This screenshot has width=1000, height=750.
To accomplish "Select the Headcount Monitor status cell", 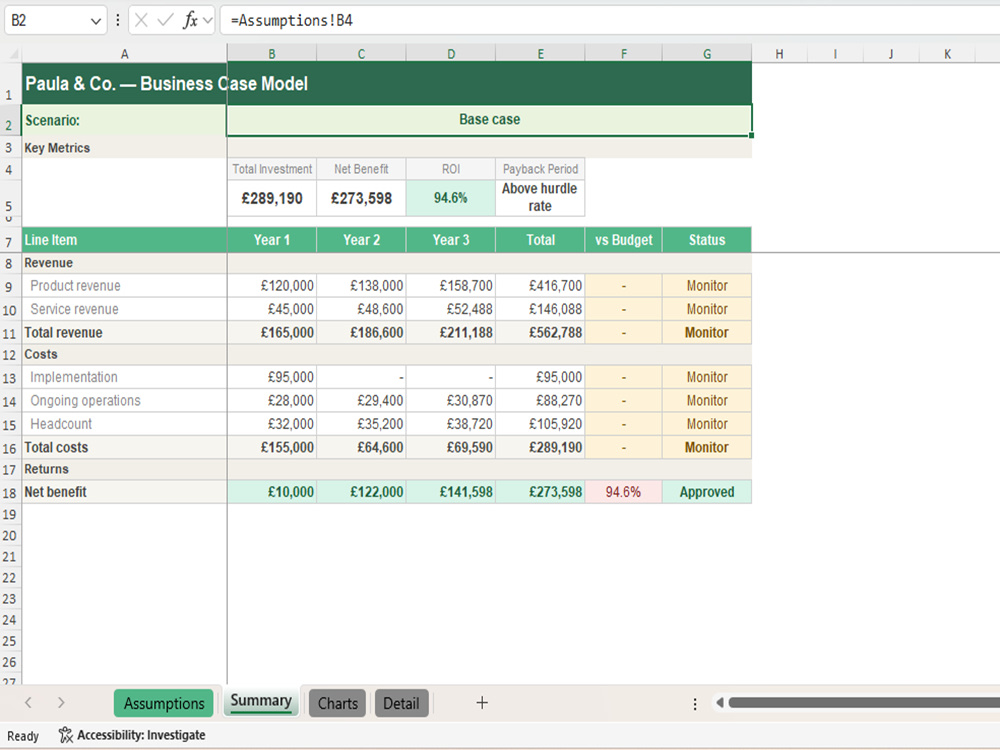I will (x=707, y=424).
